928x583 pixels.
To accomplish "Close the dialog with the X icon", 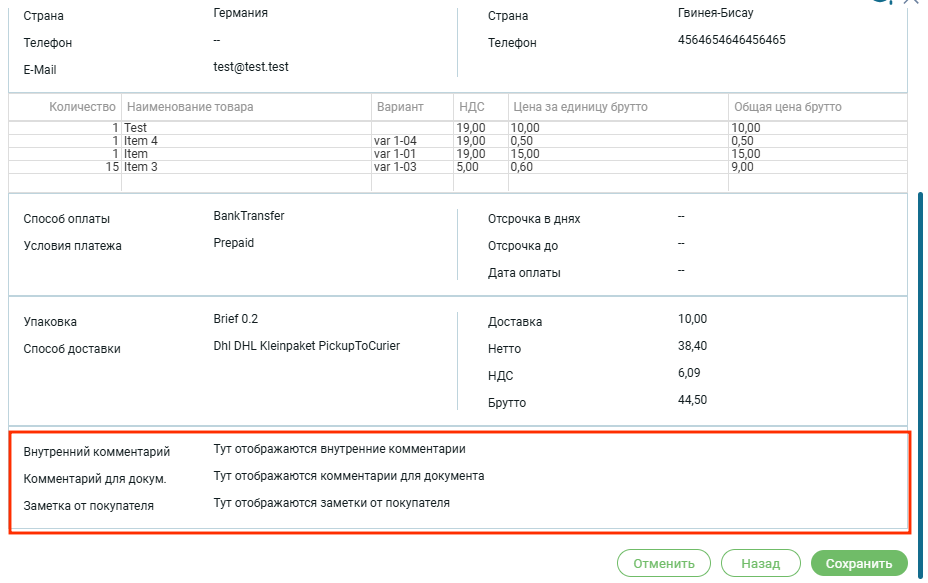I will (911, 2).
